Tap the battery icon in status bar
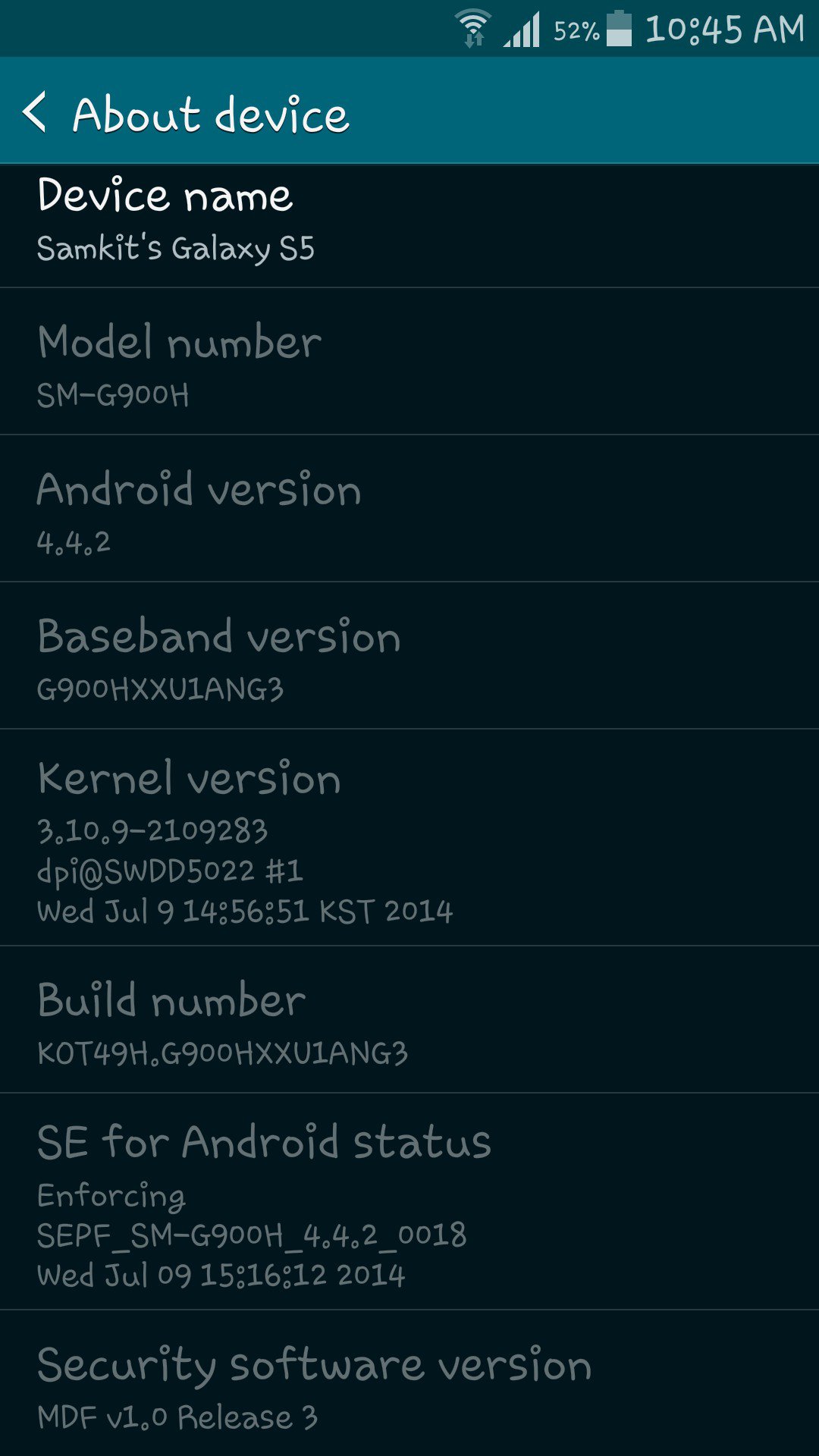819x1456 pixels. tap(619, 29)
